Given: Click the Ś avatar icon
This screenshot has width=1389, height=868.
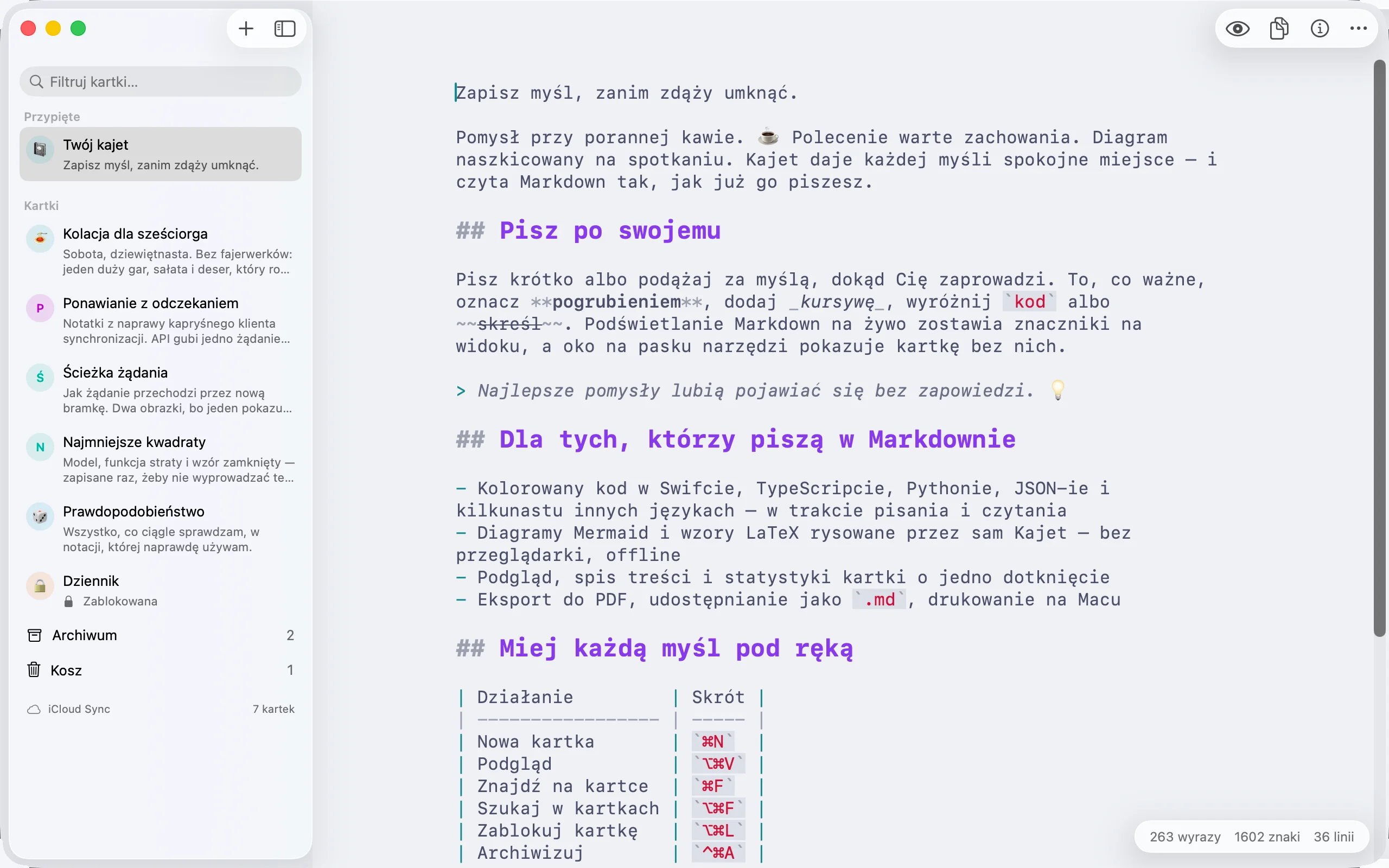Looking at the screenshot, I should pos(40,377).
